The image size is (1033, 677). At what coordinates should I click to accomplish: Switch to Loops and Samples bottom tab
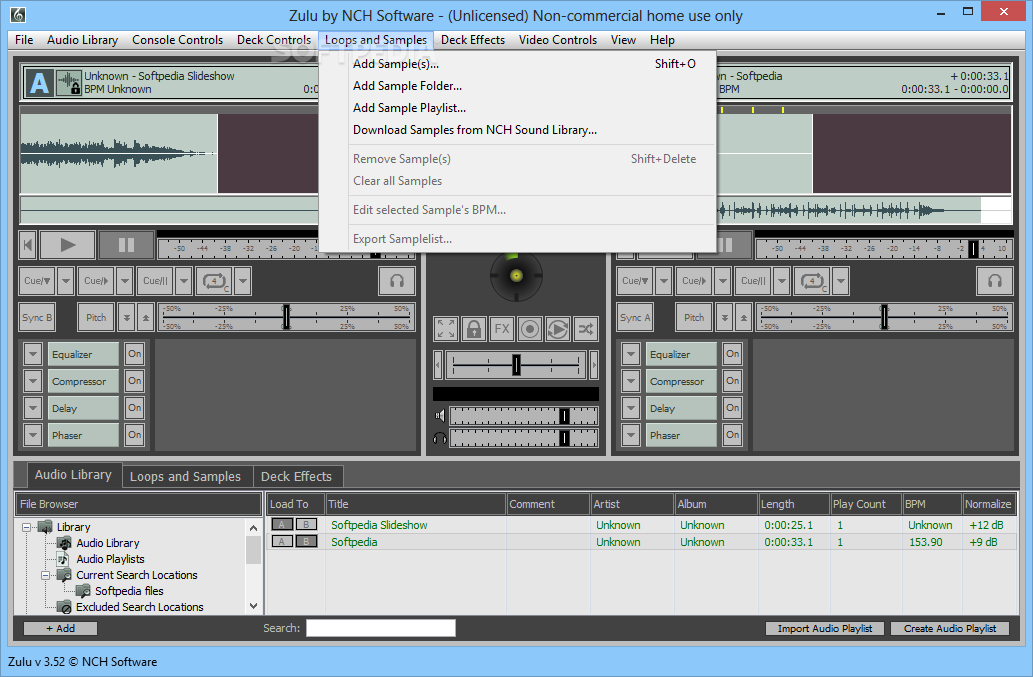(x=185, y=476)
